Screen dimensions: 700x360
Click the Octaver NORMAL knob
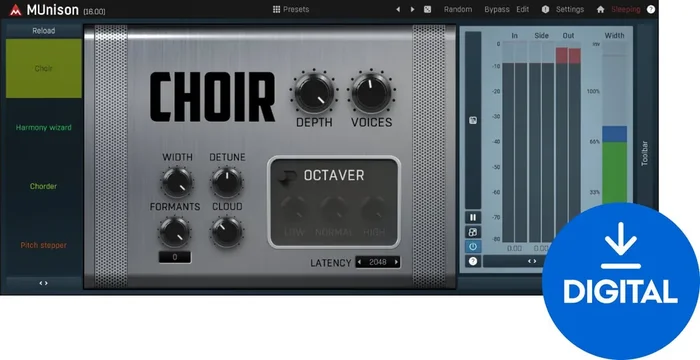[334, 209]
